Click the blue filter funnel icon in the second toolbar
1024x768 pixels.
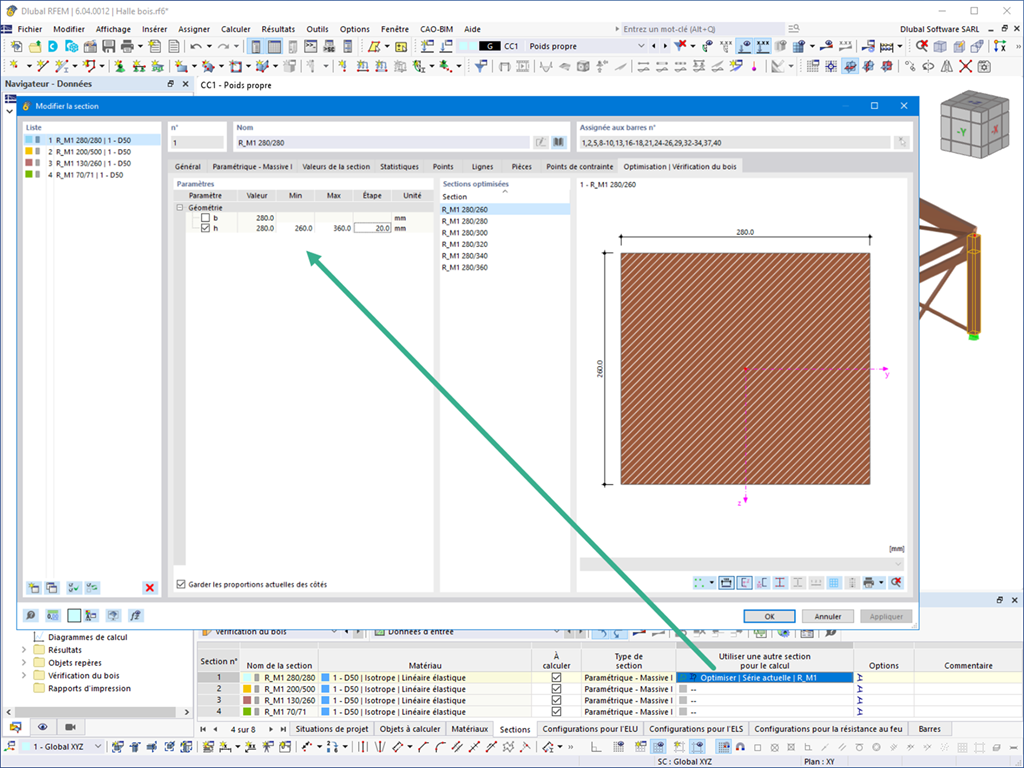481,66
